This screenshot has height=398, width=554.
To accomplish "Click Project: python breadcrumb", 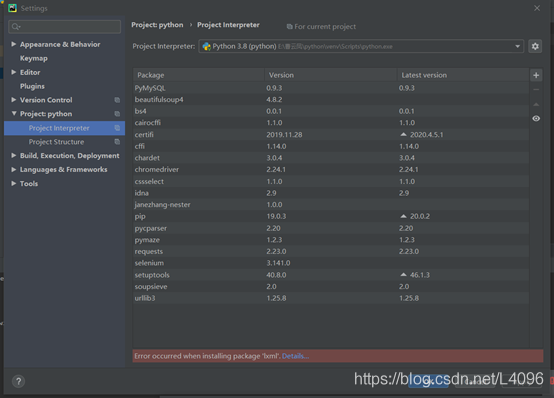I will [157, 25].
